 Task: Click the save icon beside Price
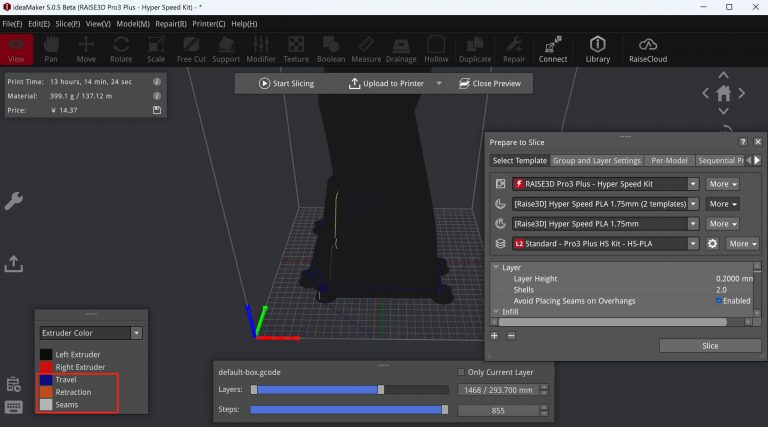point(157,110)
